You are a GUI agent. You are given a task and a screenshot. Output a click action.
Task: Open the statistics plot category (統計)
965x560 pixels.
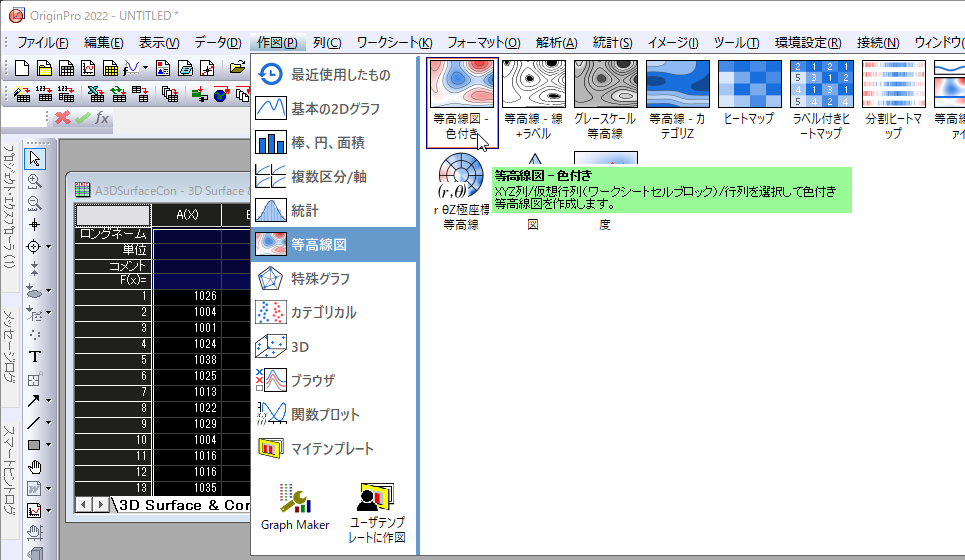334,210
